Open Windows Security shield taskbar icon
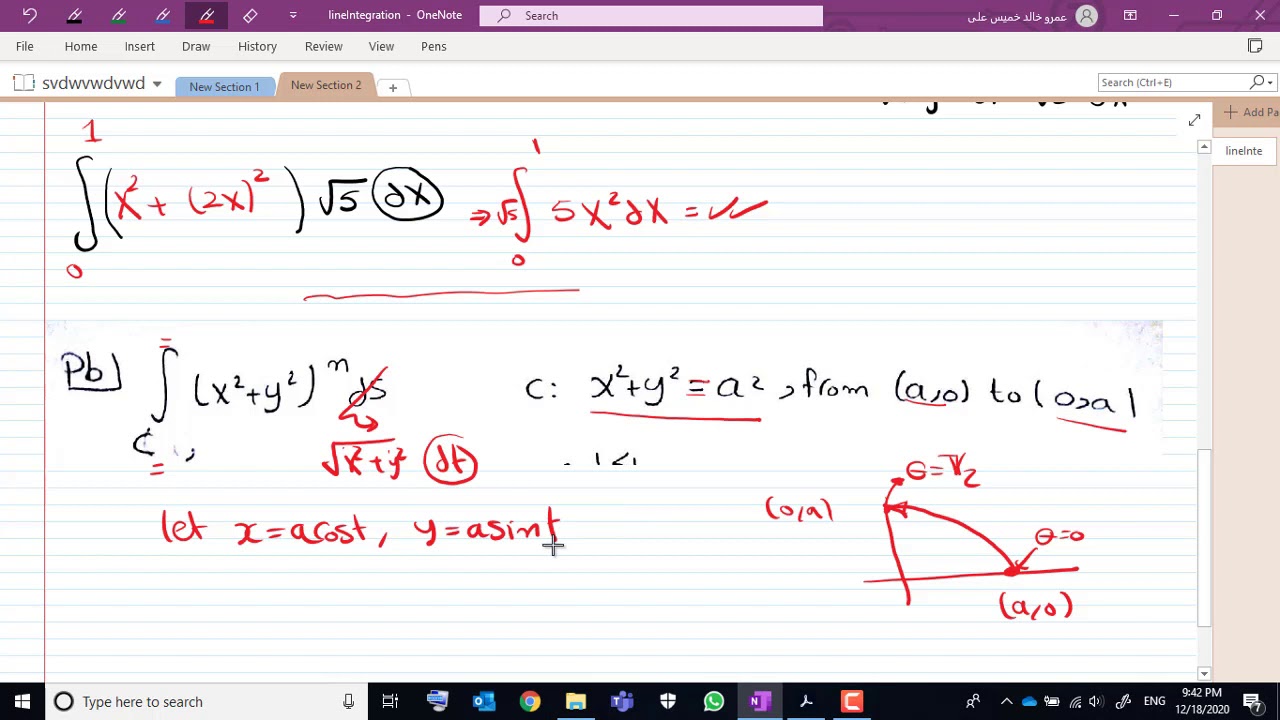Screen dimensions: 1280x720 668,701
